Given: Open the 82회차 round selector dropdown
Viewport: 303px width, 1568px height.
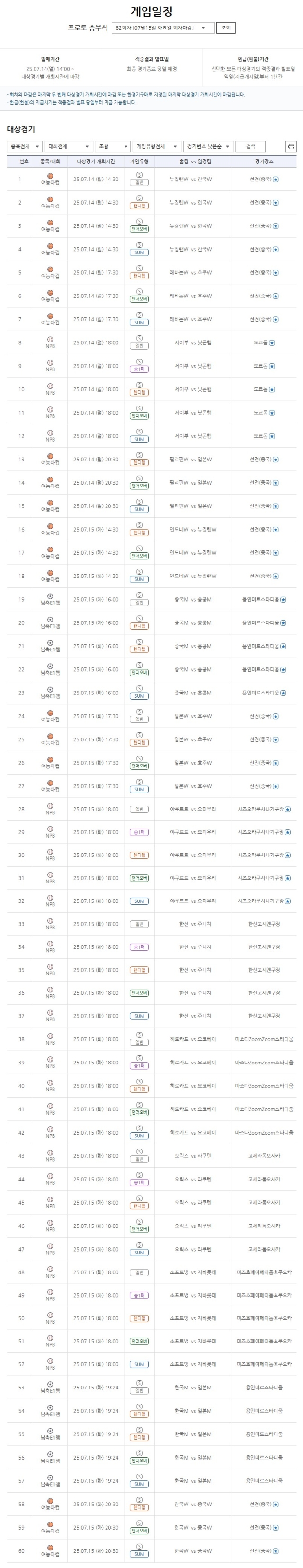Looking at the screenshot, I should pyautogui.click(x=163, y=28).
